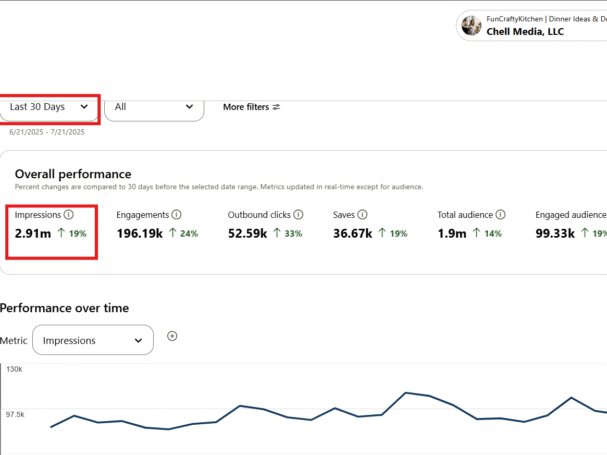Click the plus icon next to Metric dropdown
Image resolution: width=607 pixels, height=455 pixels.
[x=172, y=337]
